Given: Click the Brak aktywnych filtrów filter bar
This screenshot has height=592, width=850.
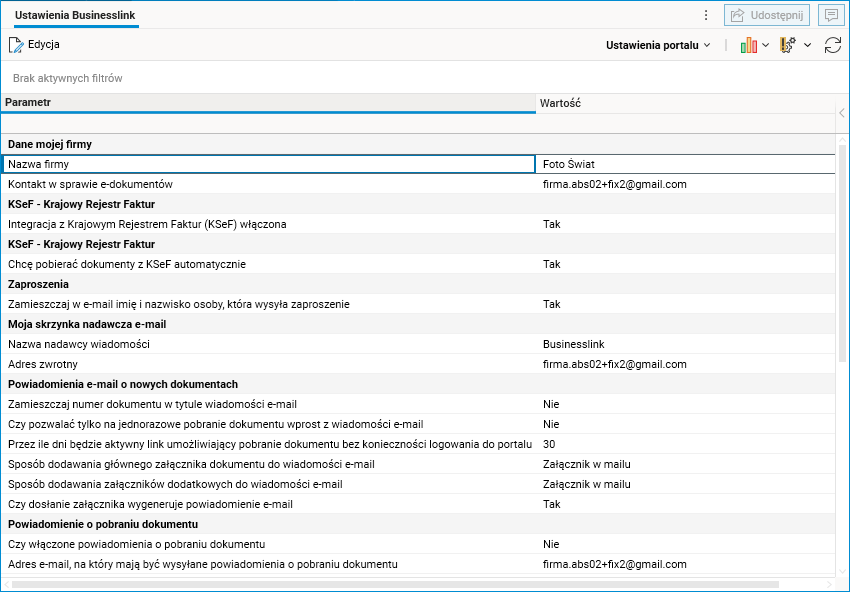Looking at the screenshot, I should [x=68, y=78].
